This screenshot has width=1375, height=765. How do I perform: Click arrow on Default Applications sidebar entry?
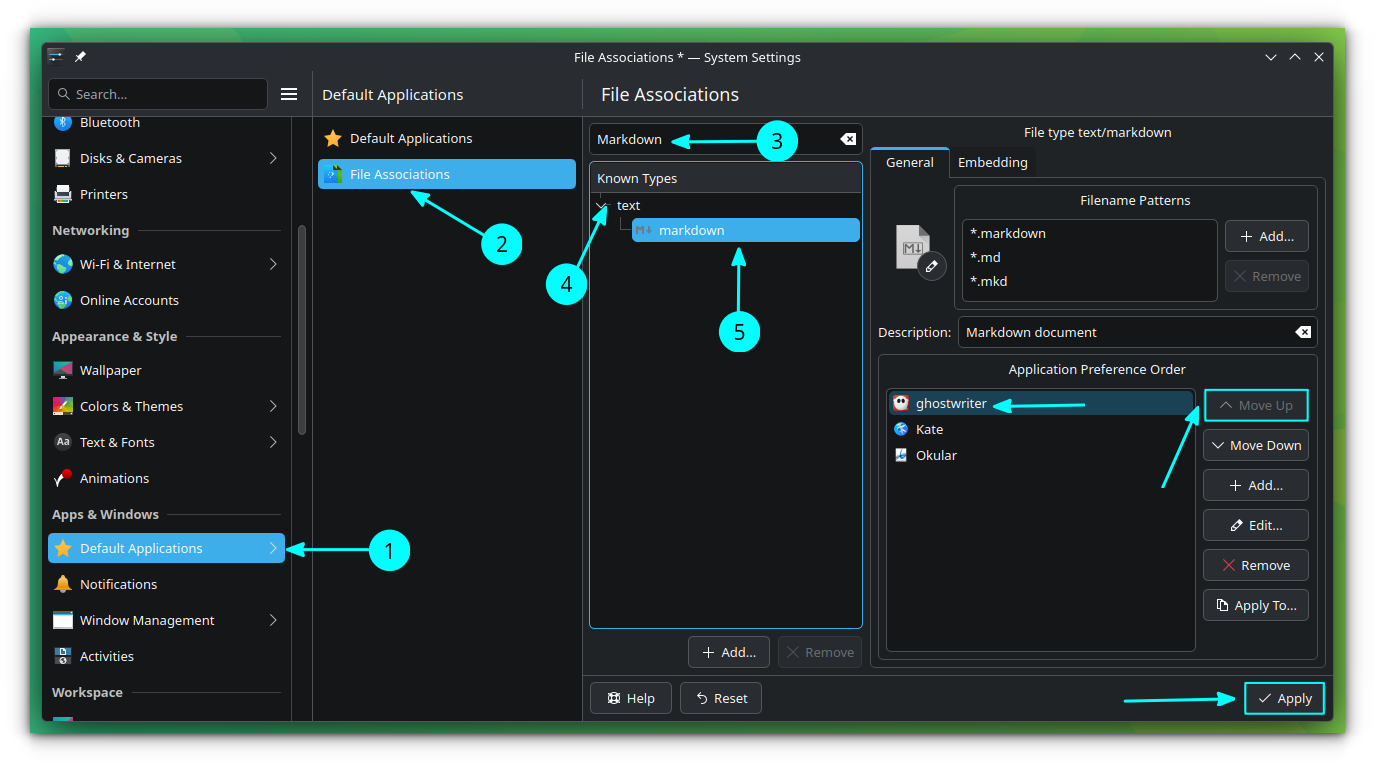[273, 548]
